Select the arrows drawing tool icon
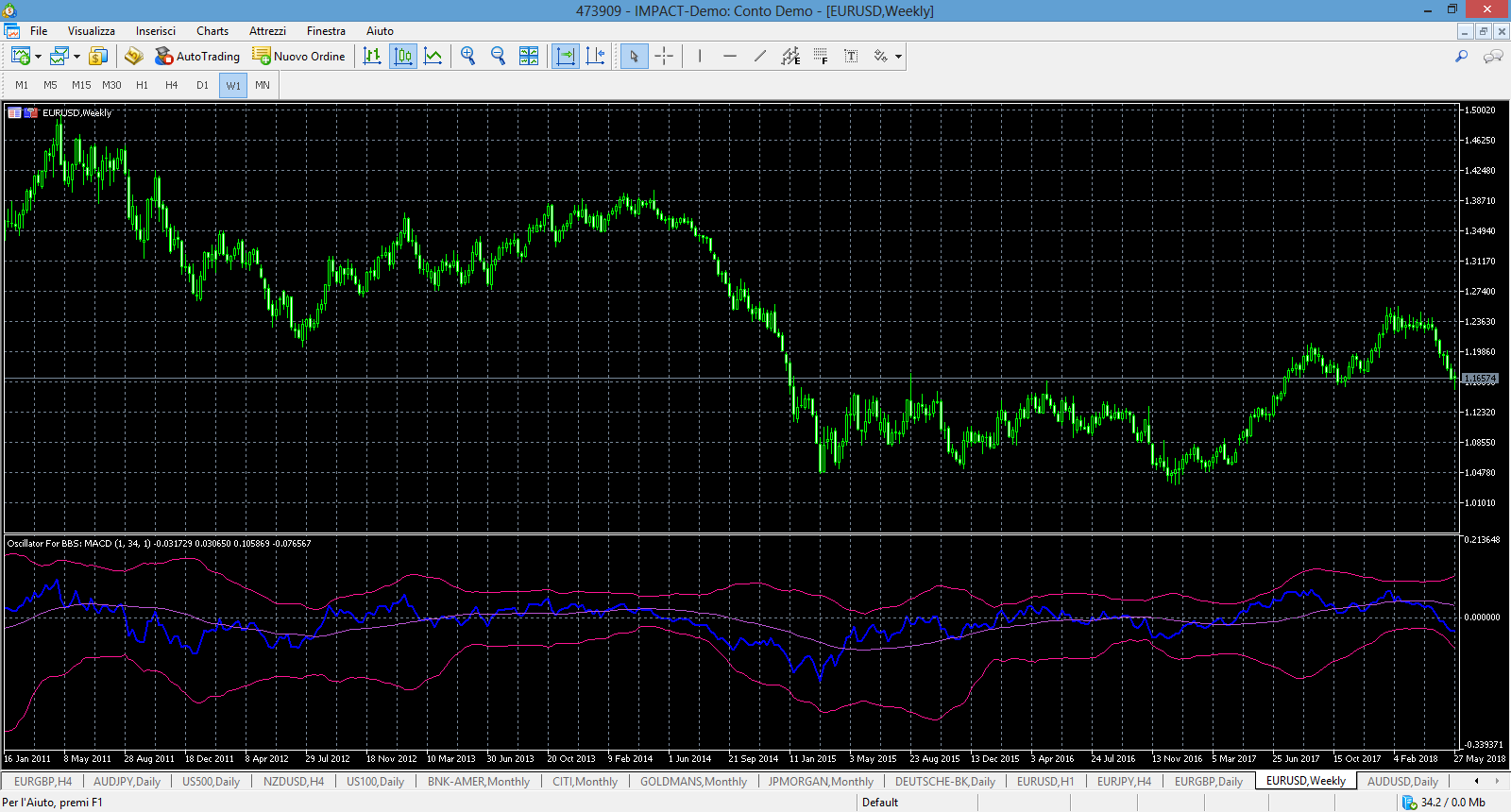1511x812 pixels. pyautogui.click(x=880, y=57)
